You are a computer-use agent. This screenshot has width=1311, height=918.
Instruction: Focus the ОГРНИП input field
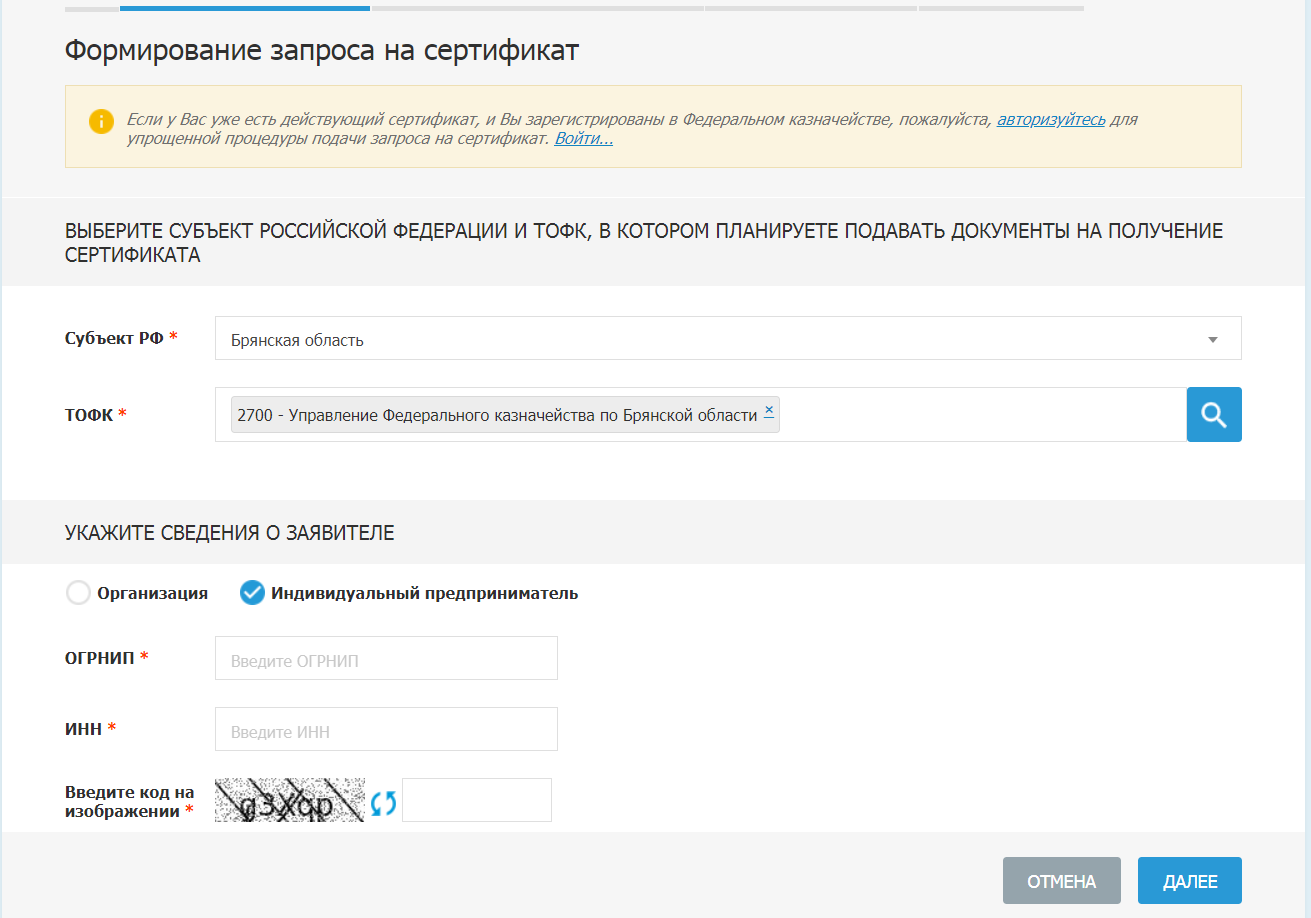[386, 658]
